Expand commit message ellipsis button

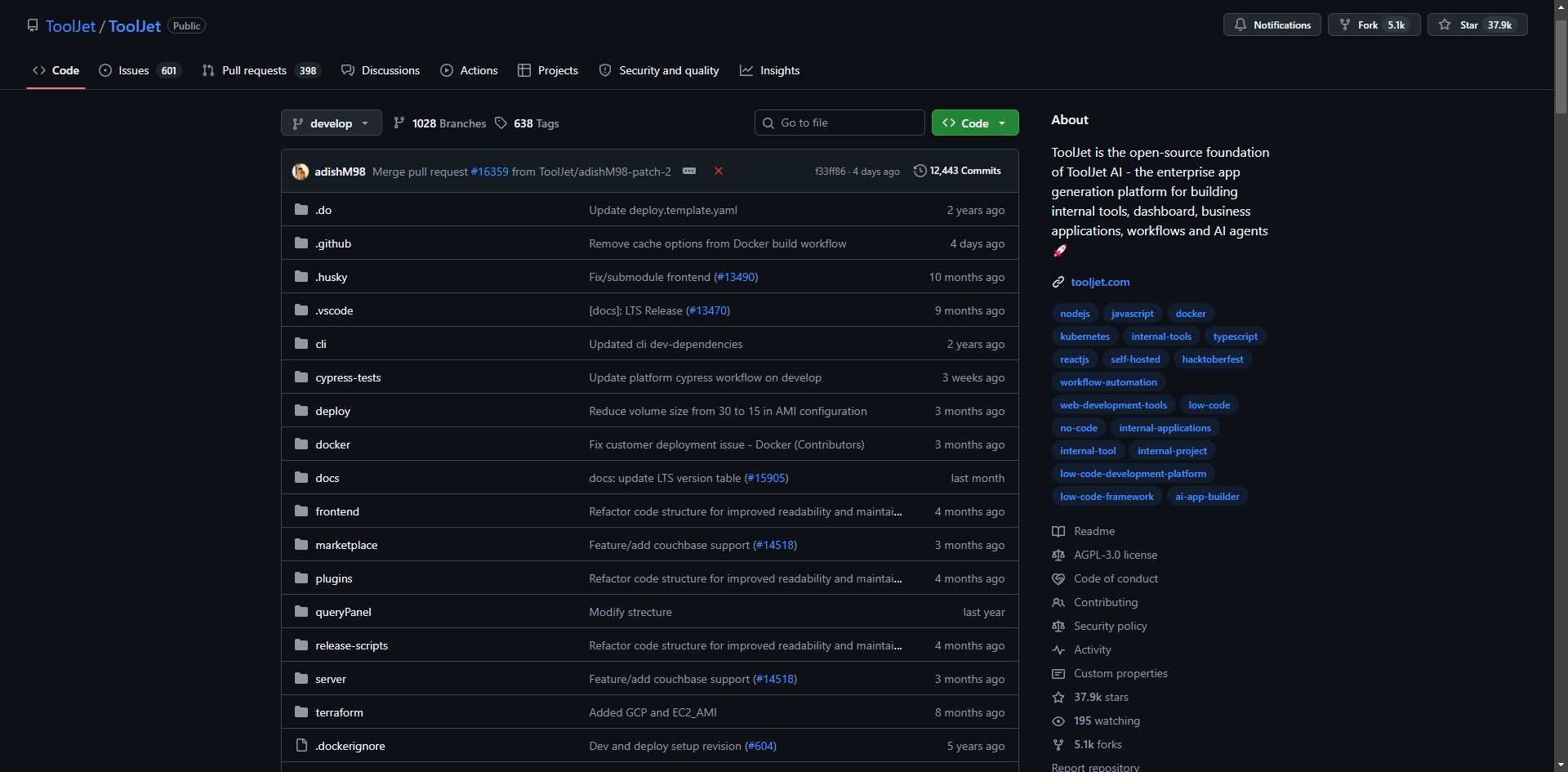pos(689,171)
